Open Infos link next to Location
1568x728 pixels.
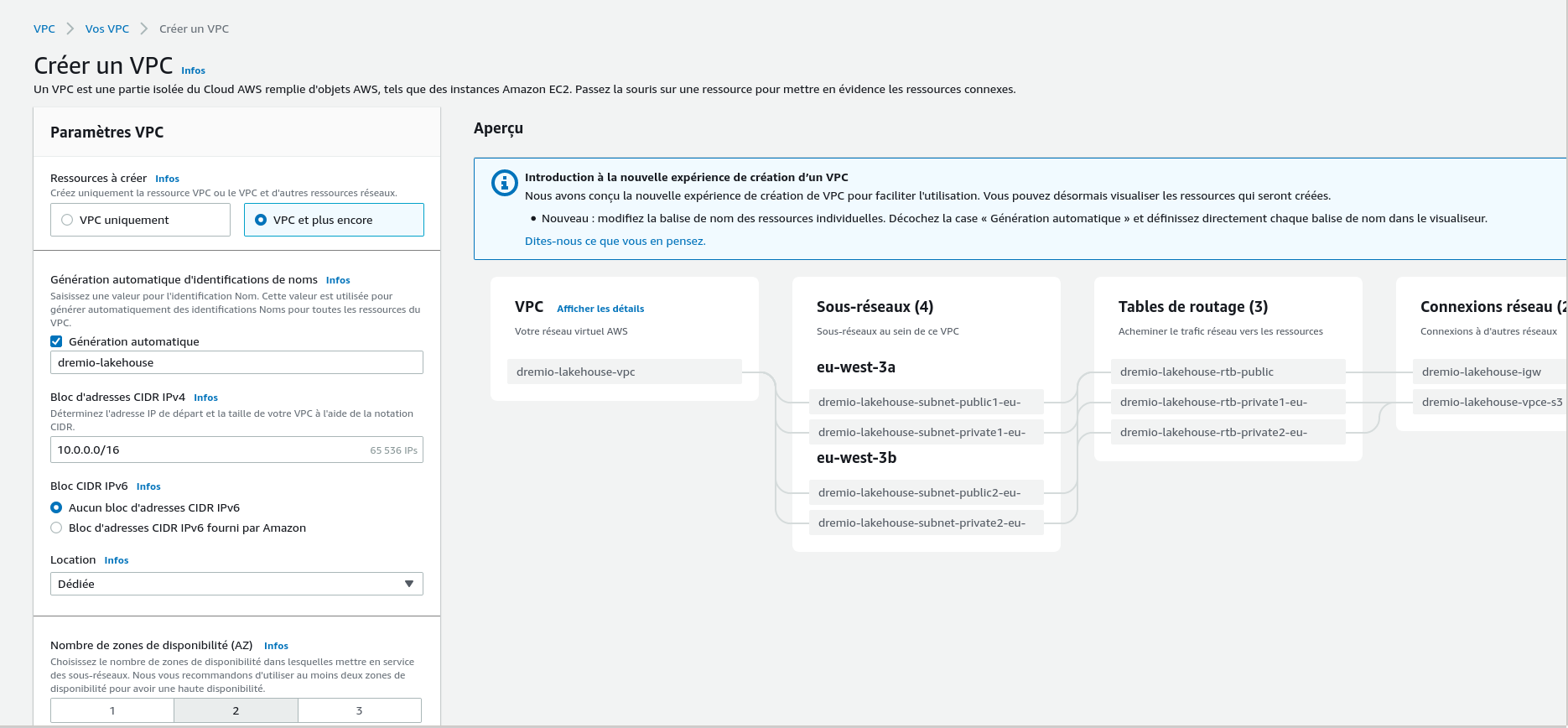[117, 560]
